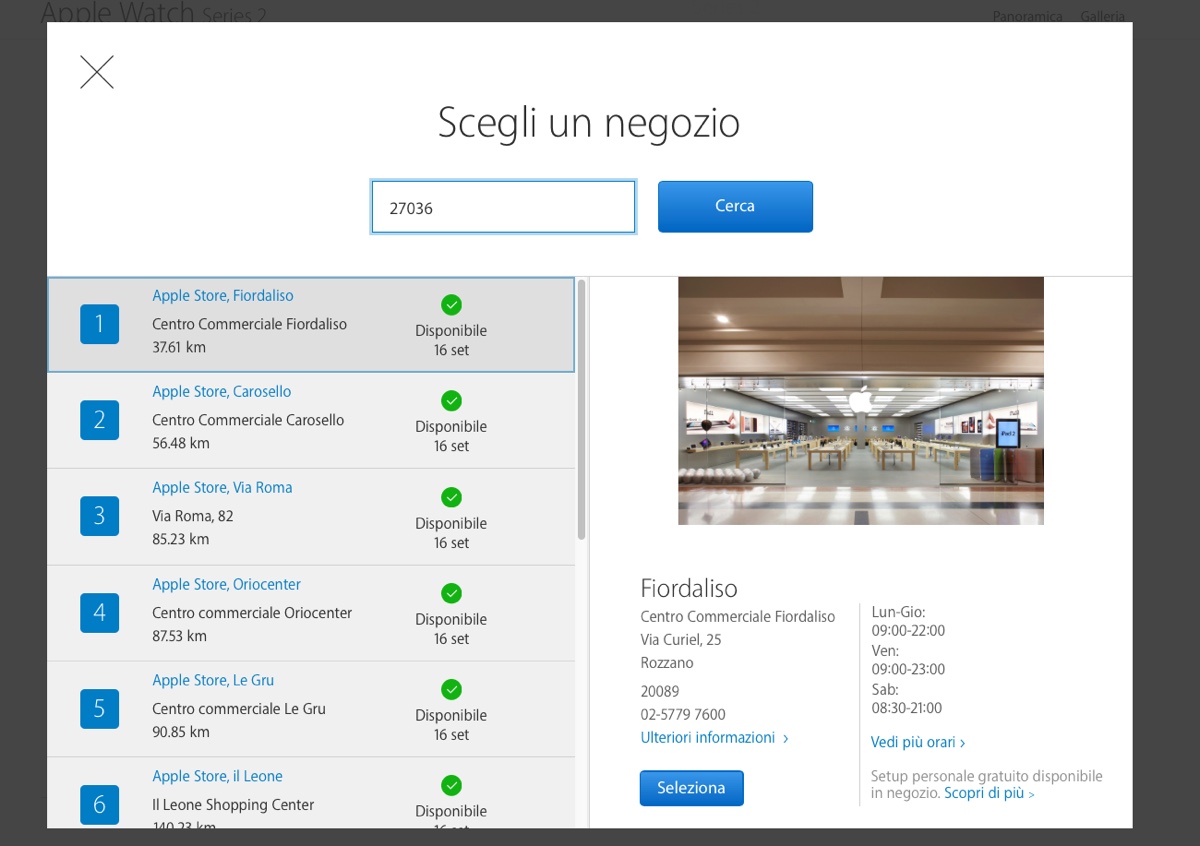Click the distance text 37.61 km
Image resolution: width=1200 pixels, height=846 pixels.
(x=179, y=347)
